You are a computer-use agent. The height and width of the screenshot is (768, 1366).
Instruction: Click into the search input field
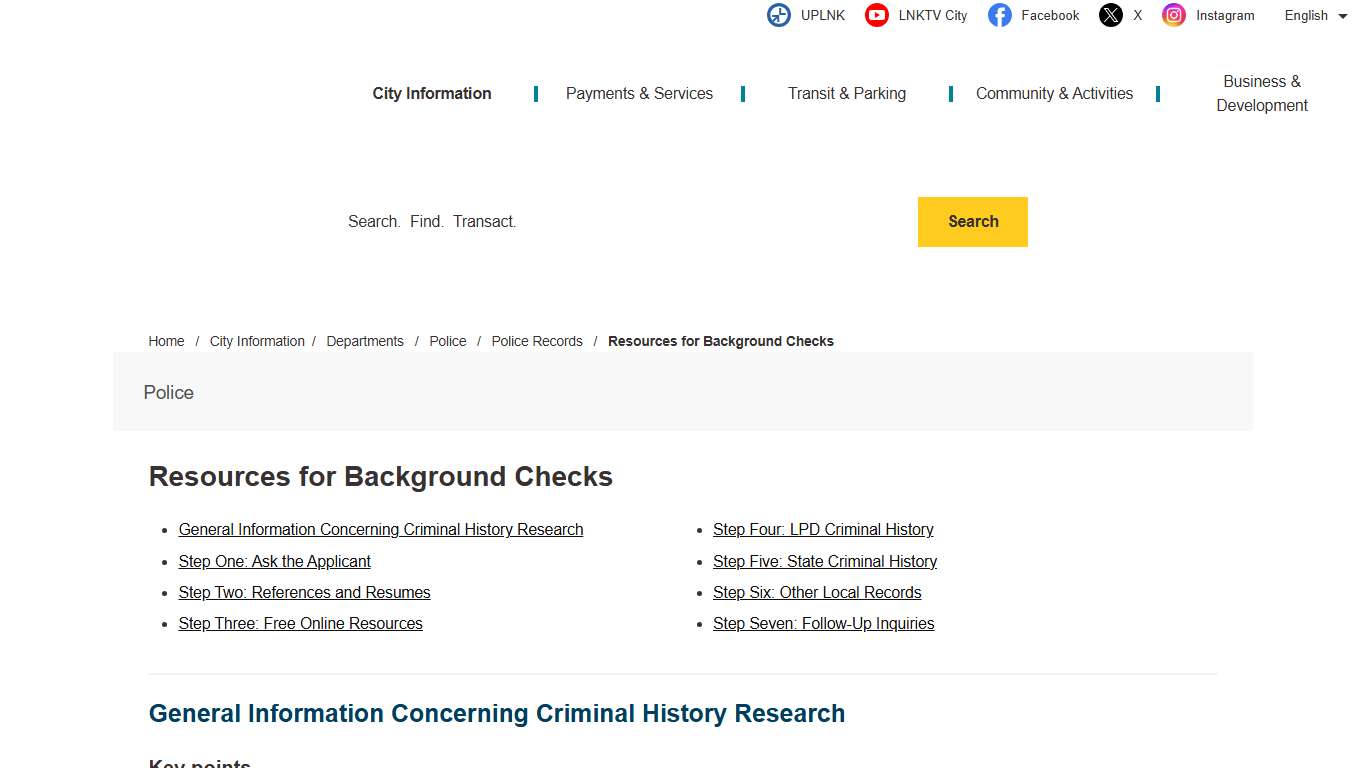click(600, 221)
